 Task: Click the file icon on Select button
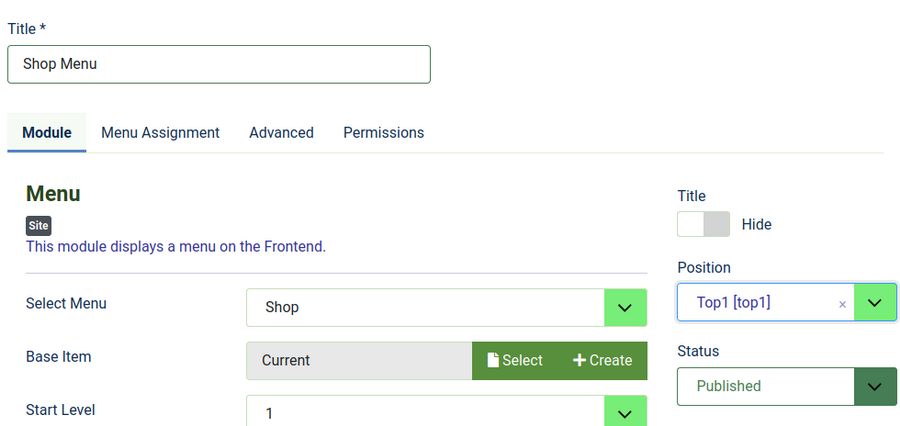pyautogui.click(x=493, y=360)
